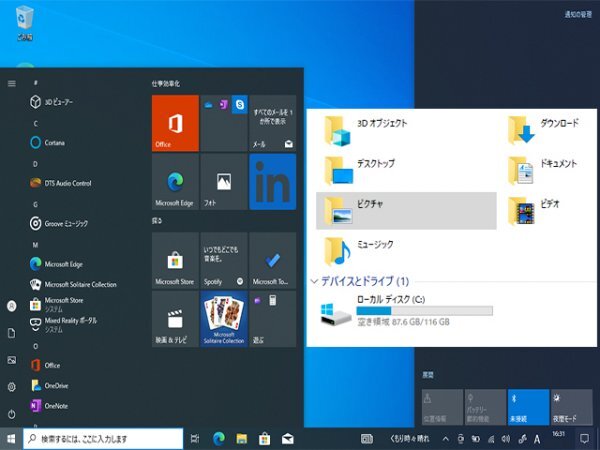Select the ミュージック folder

(x=359, y=251)
